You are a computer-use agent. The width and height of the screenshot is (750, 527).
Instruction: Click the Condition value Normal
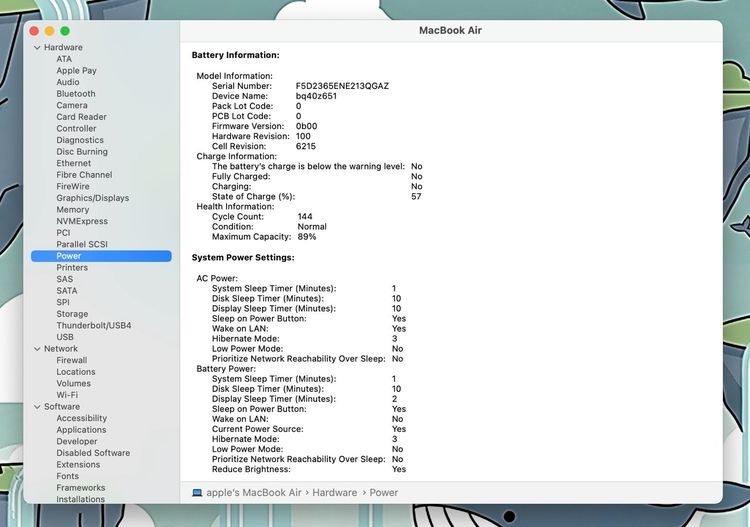[x=312, y=227]
